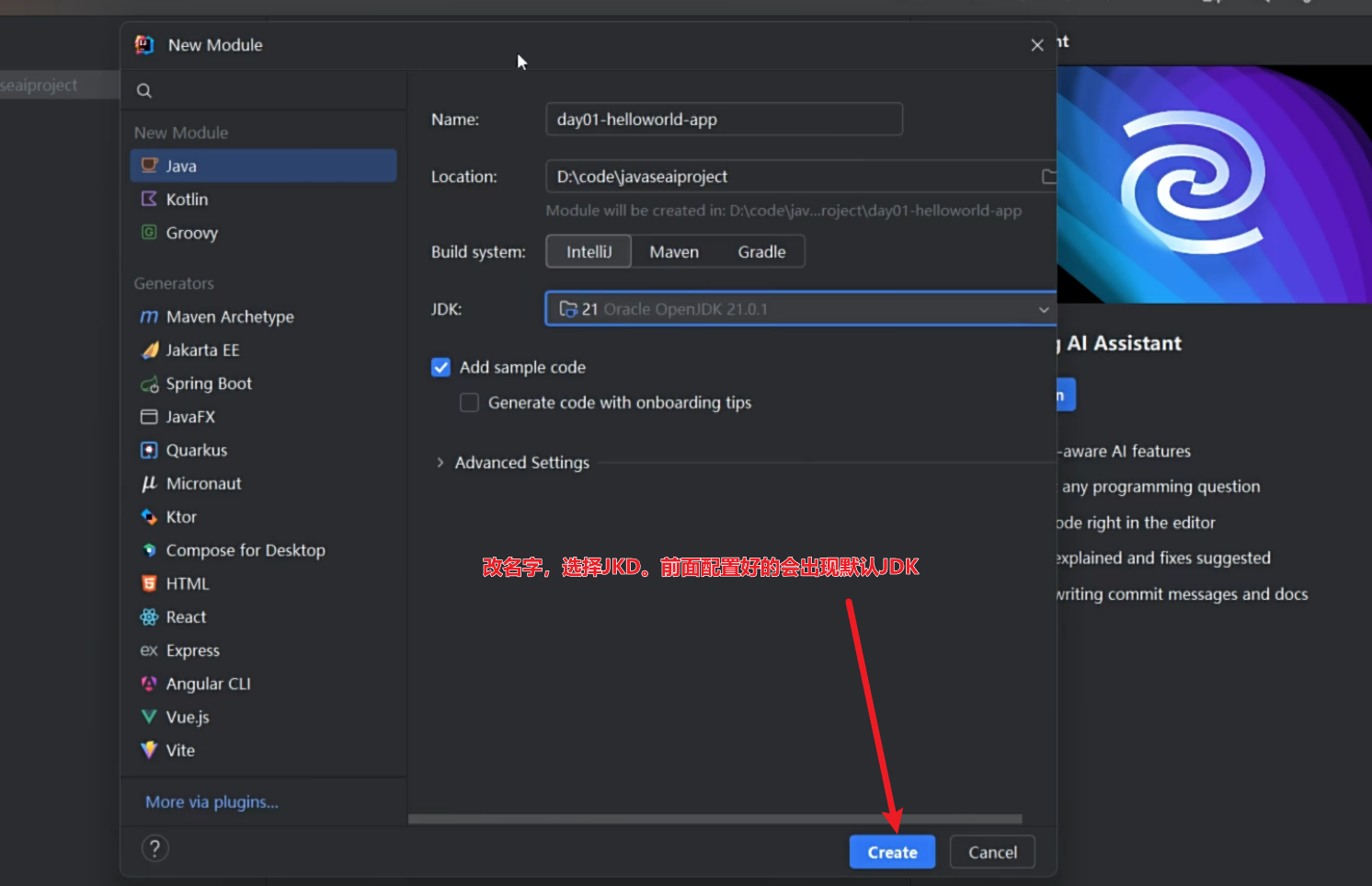
Task: Open More via plugins link
Action: (212, 802)
